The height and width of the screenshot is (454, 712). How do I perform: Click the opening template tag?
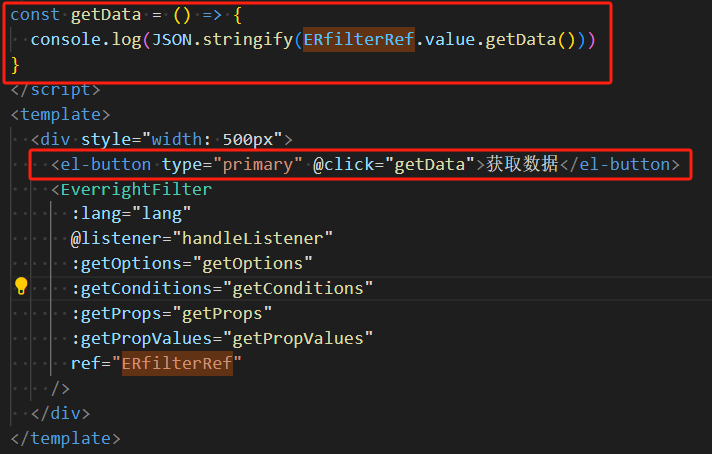coord(60,115)
